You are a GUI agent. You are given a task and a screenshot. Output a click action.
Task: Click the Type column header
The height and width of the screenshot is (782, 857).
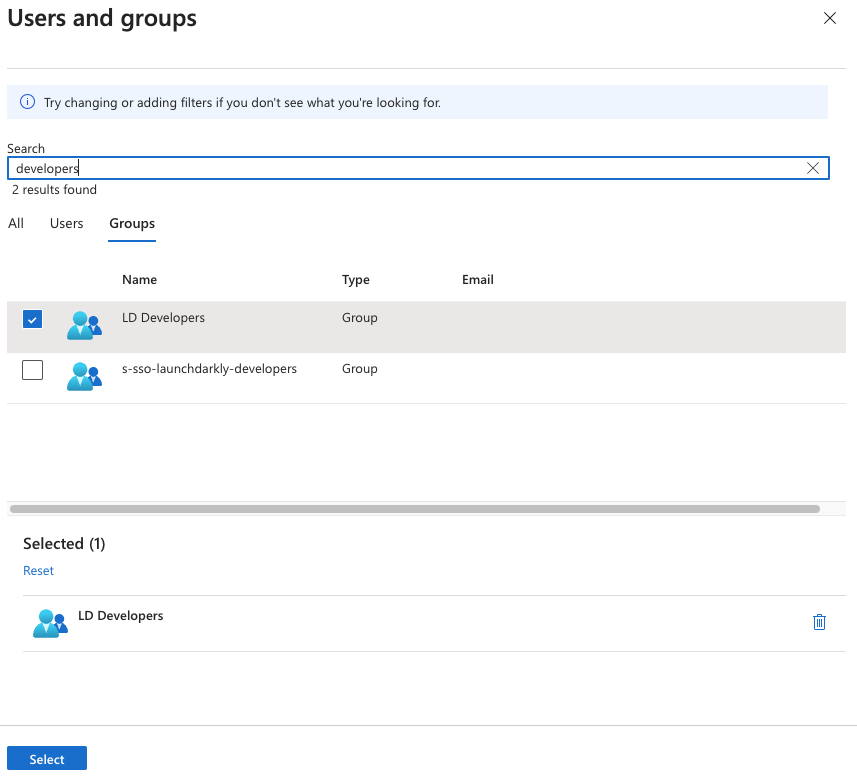point(355,279)
